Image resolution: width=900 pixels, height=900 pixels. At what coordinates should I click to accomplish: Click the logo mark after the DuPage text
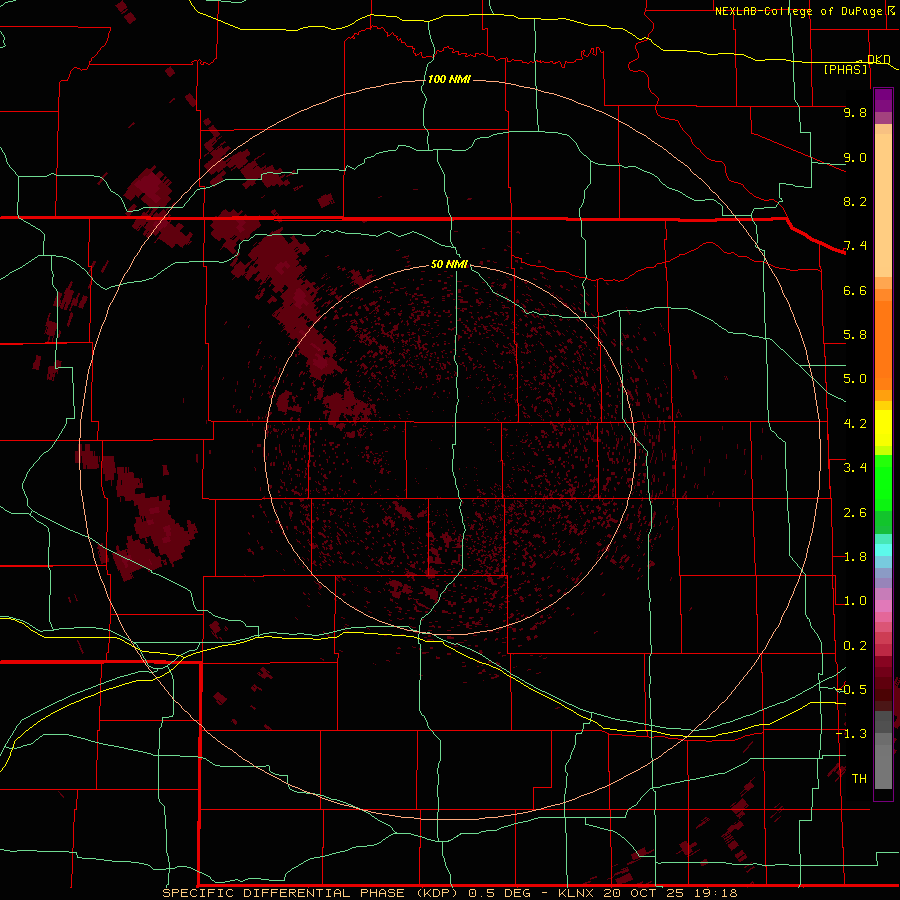[891, 10]
